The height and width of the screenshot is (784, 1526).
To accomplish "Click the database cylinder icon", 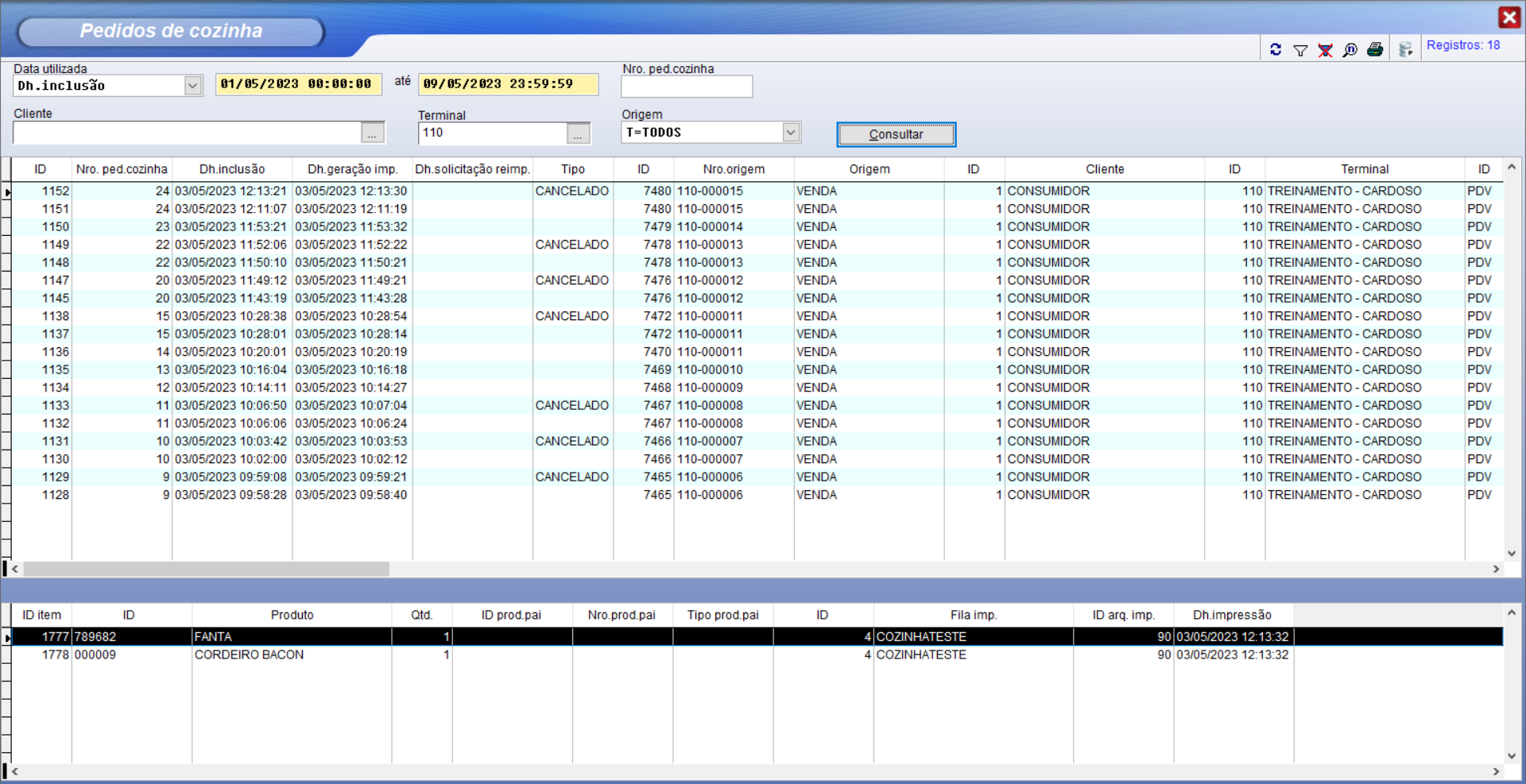I will coord(1405,50).
